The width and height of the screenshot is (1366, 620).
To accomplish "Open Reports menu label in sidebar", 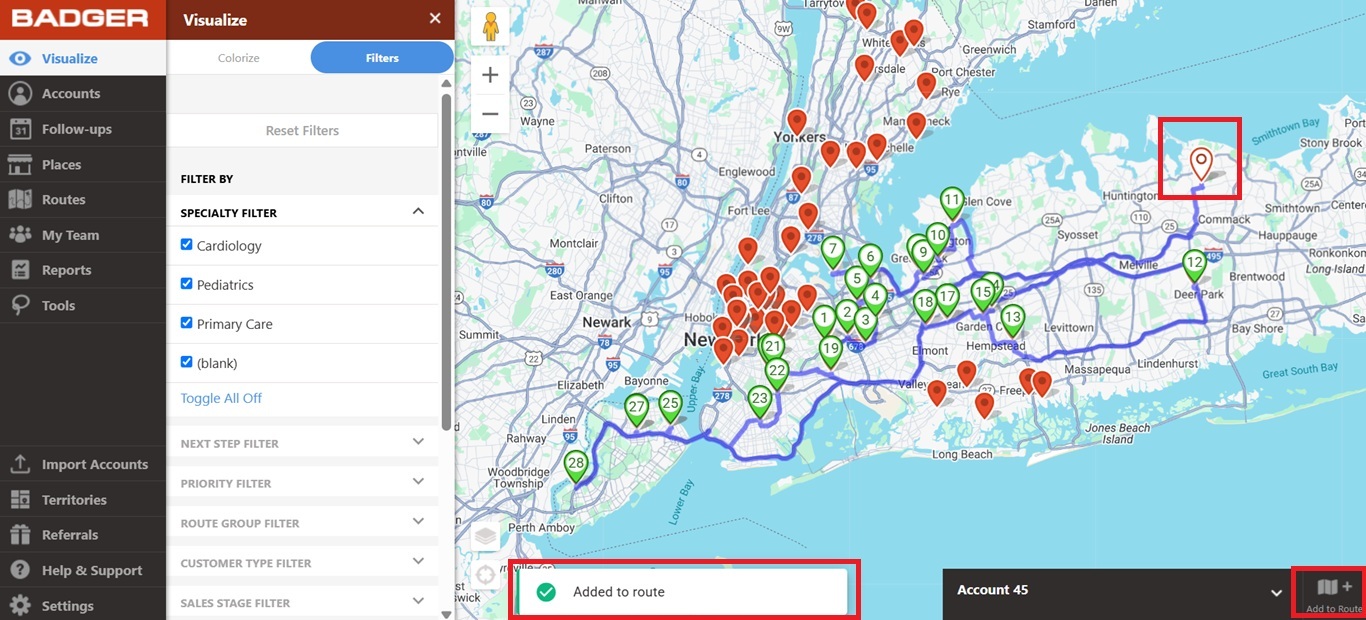I will (x=67, y=270).
